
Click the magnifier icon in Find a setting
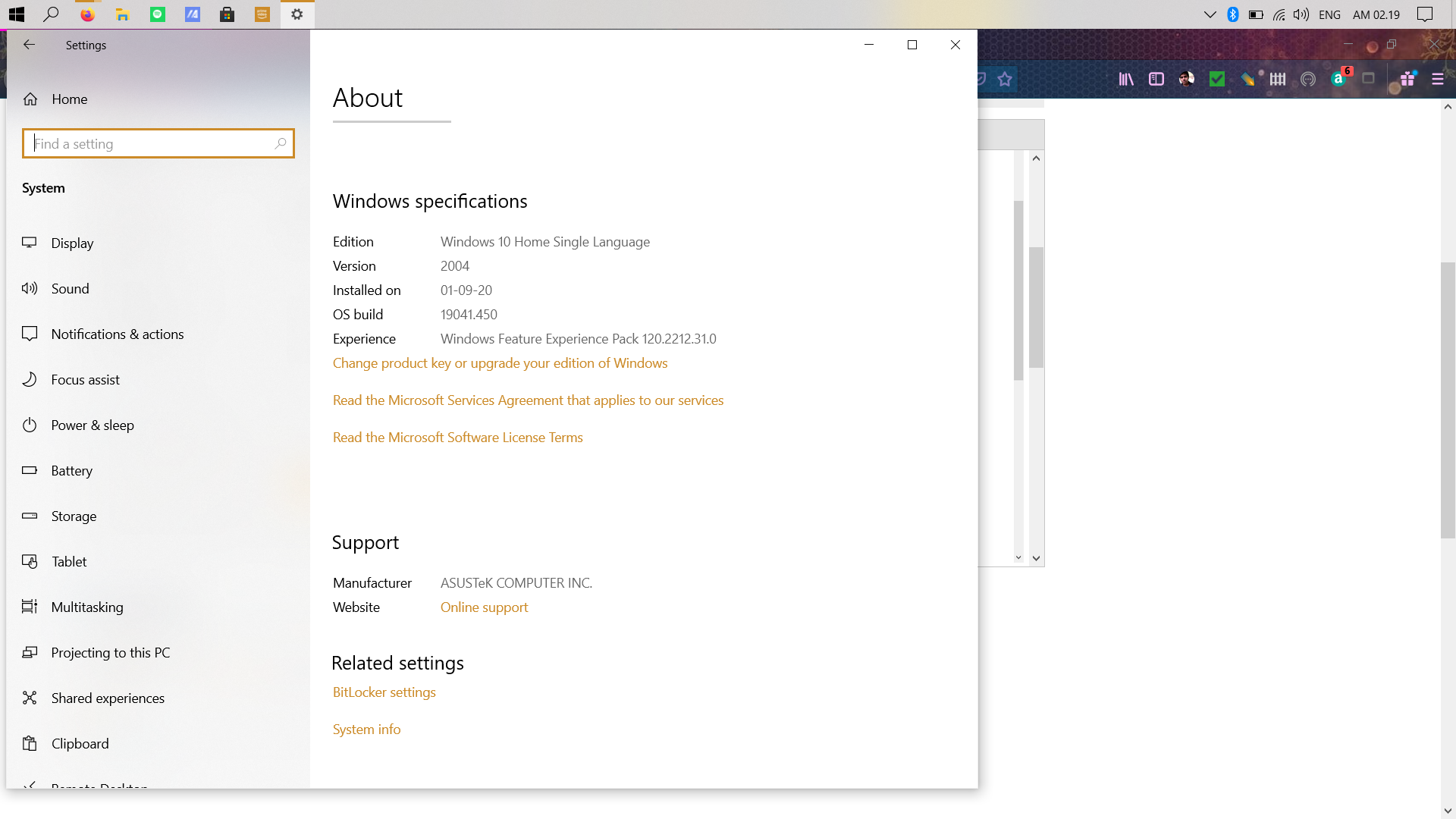click(x=281, y=143)
